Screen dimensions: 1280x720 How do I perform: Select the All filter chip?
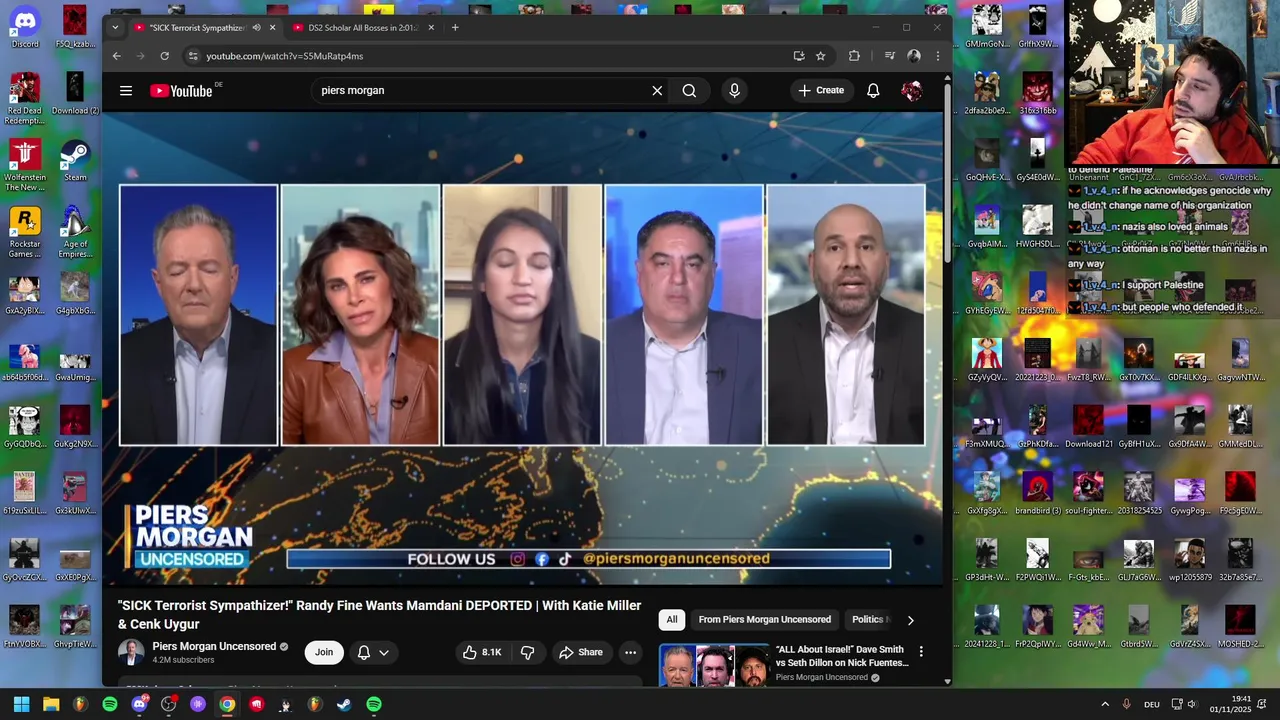pos(672,620)
